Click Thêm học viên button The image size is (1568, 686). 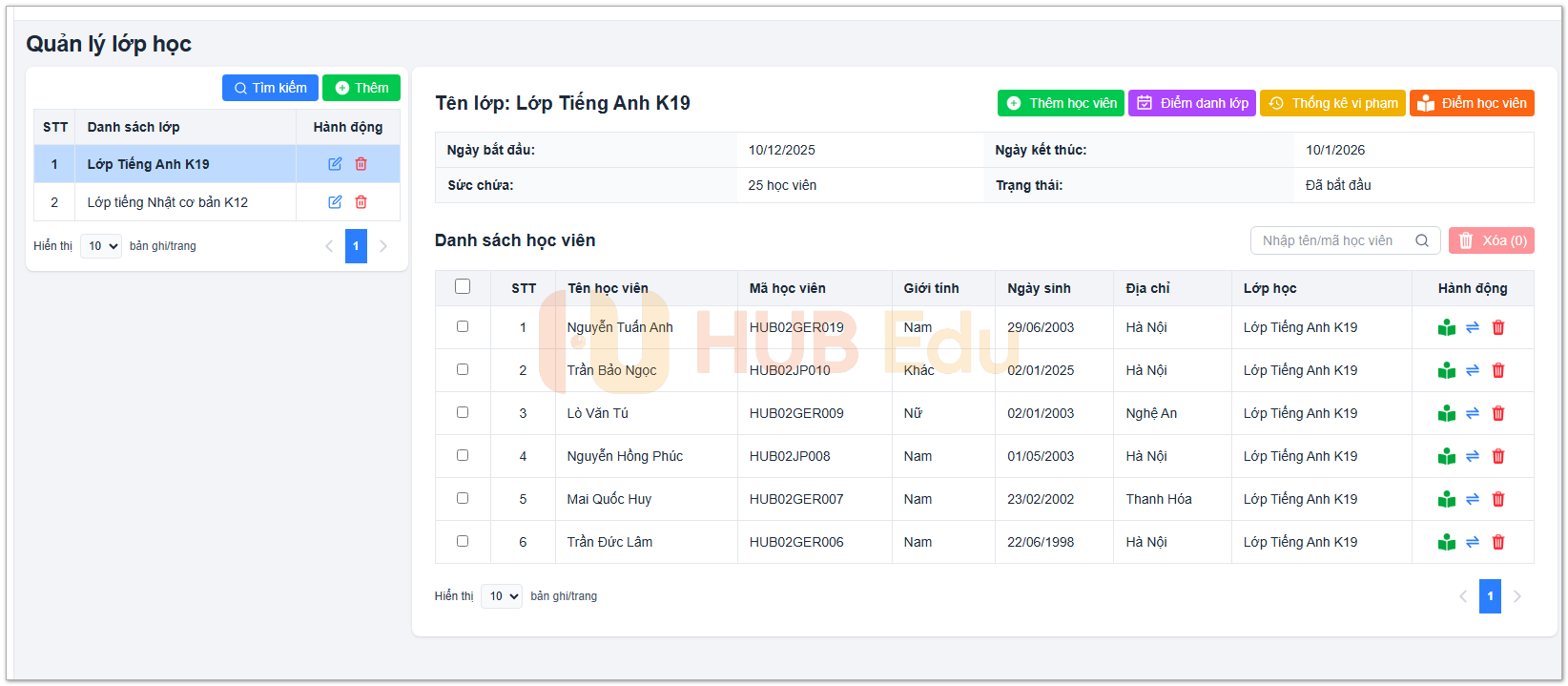(1061, 103)
